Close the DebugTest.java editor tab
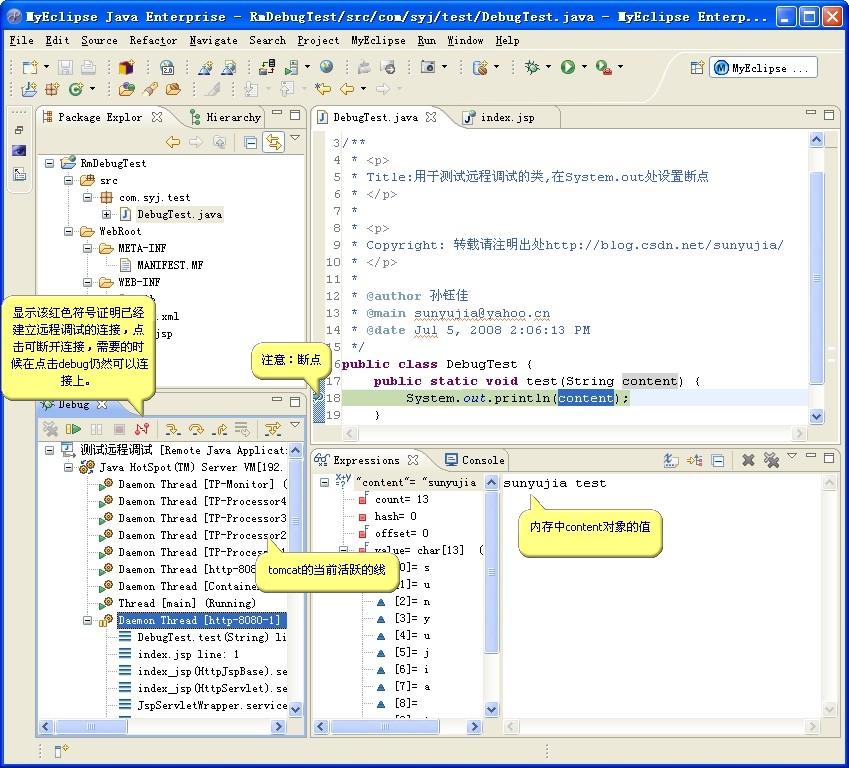The image size is (849, 768). pyautogui.click(x=431, y=117)
